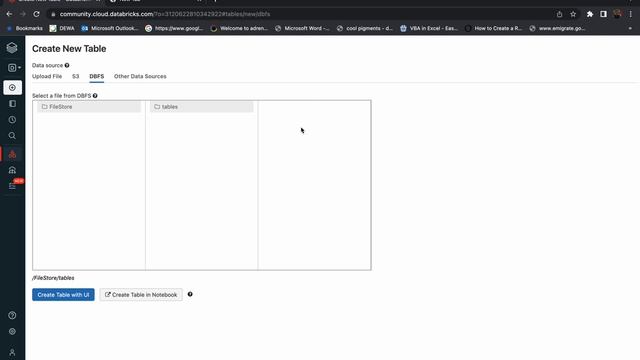Show more bookmarks overflow chevron
Image resolution: width=640 pixels, height=360 pixels.
pos(630,28)
